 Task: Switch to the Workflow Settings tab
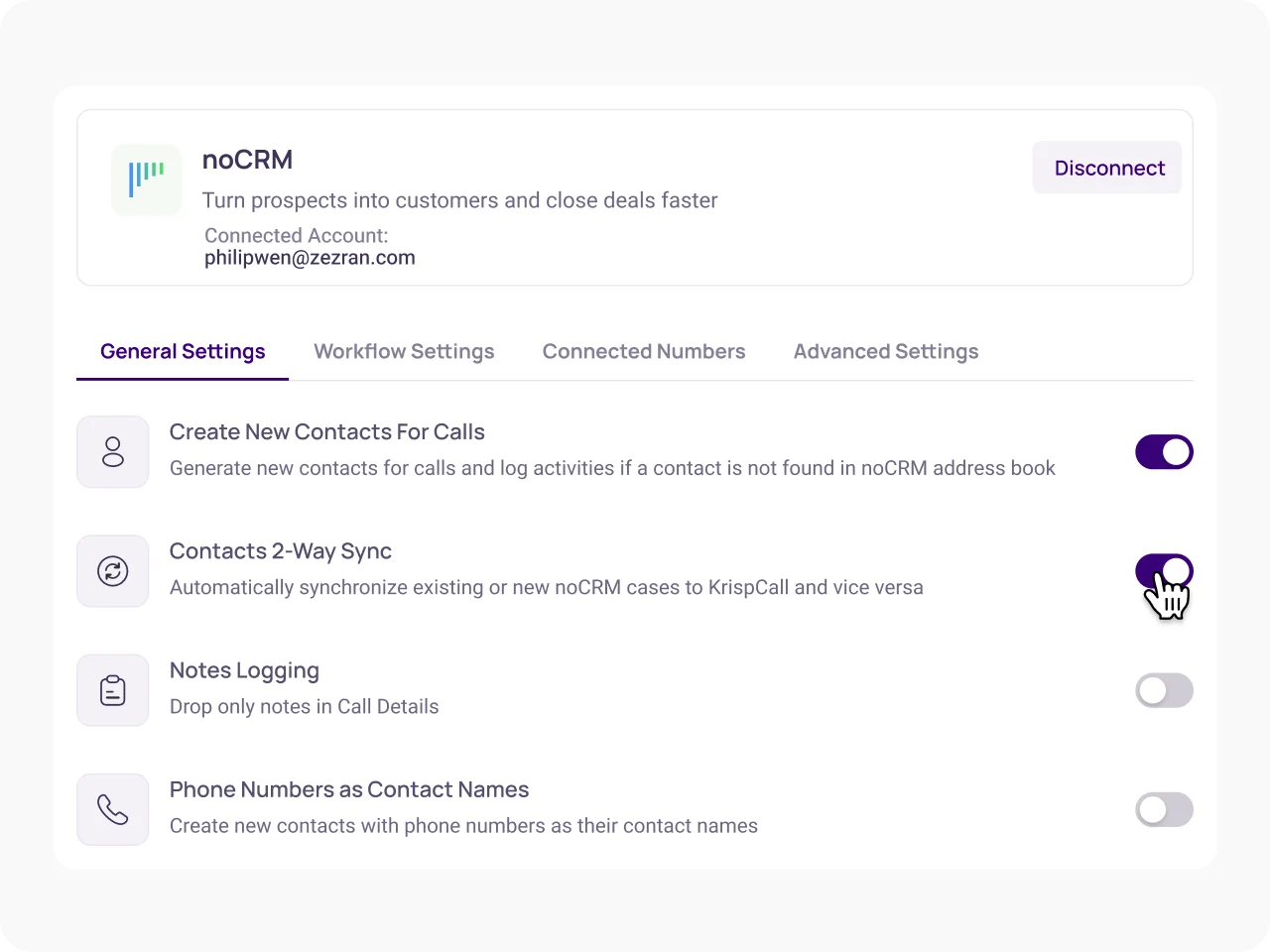404,351
